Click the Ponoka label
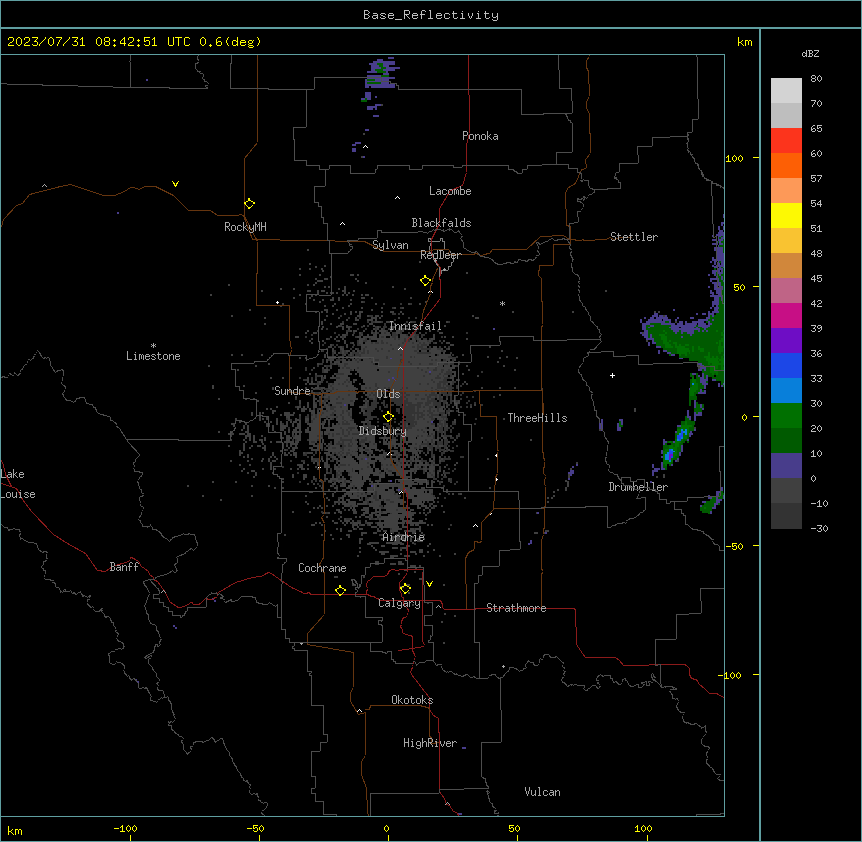Image resolution: width=862 pixels, height=842 pixels. click(x=480, y=136)
